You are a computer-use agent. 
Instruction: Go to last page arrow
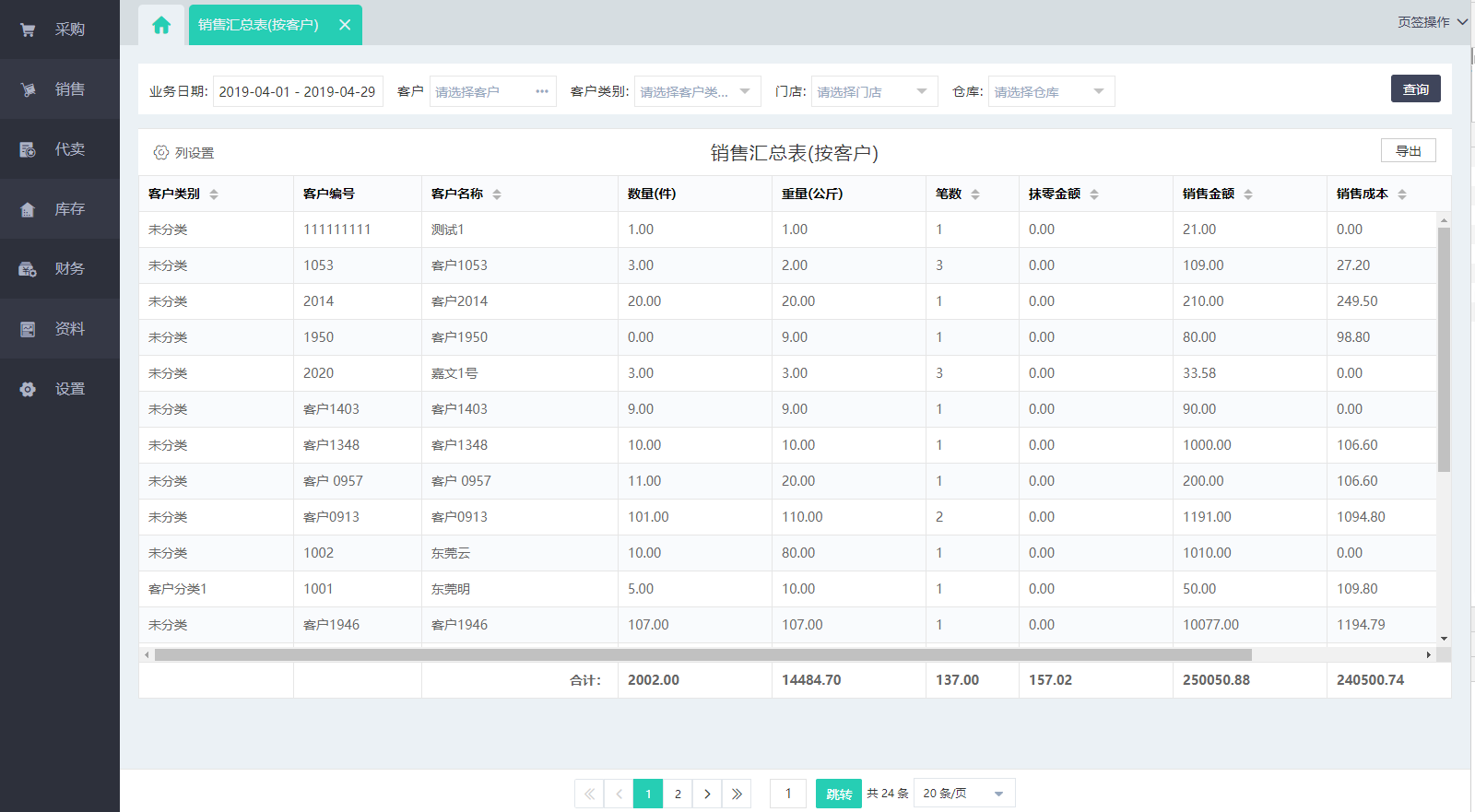tap(737, 794)
